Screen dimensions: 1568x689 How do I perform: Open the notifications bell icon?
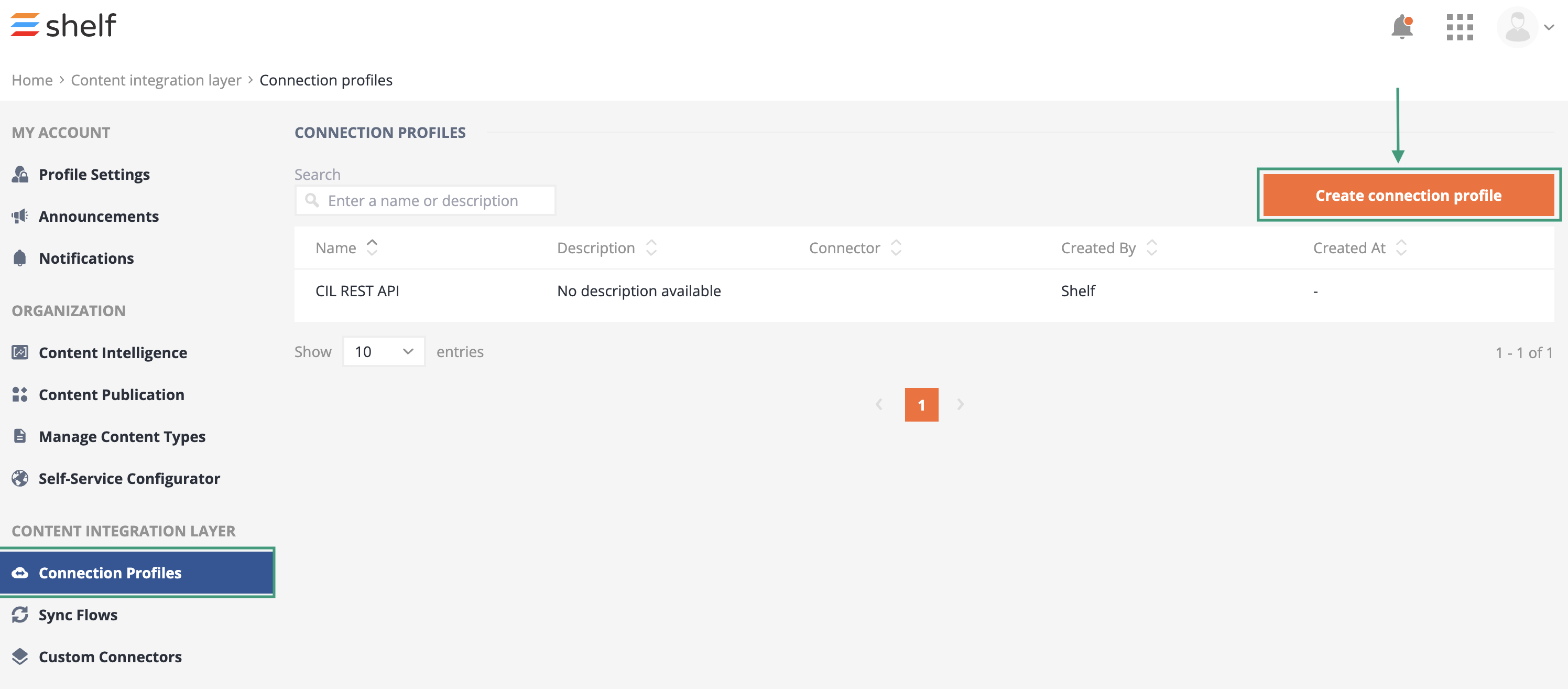[1401, 27]
